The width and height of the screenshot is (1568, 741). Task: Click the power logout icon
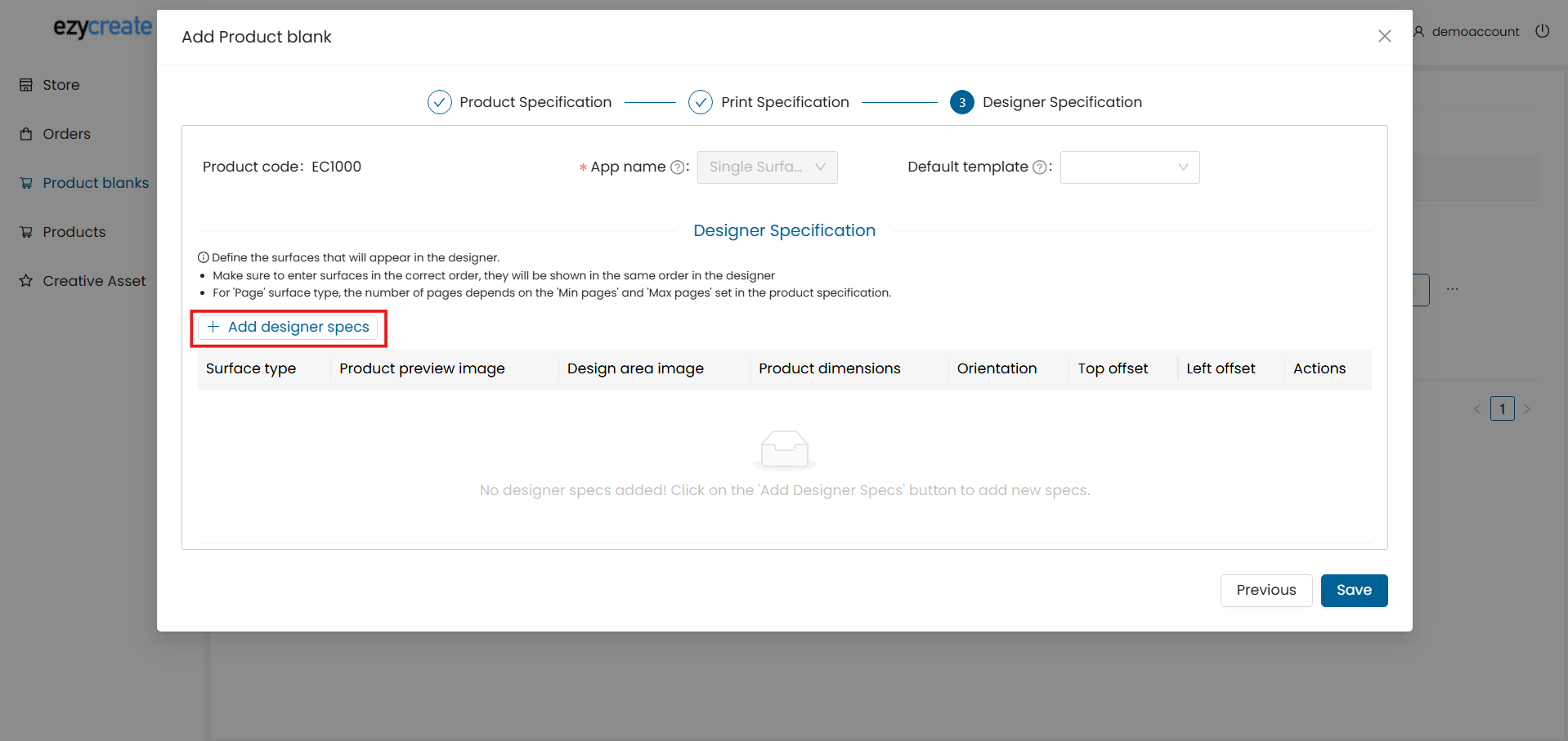click(1542, 31)
